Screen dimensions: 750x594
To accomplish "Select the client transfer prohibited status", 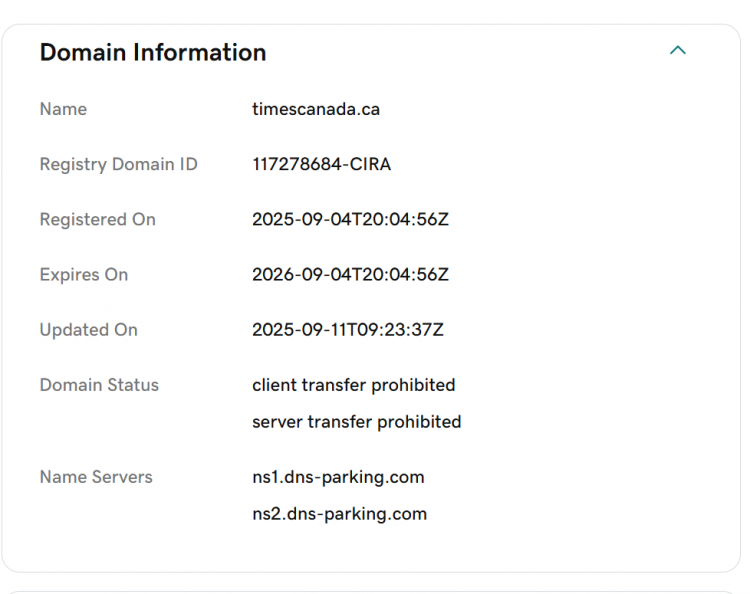I will (353, 385).
